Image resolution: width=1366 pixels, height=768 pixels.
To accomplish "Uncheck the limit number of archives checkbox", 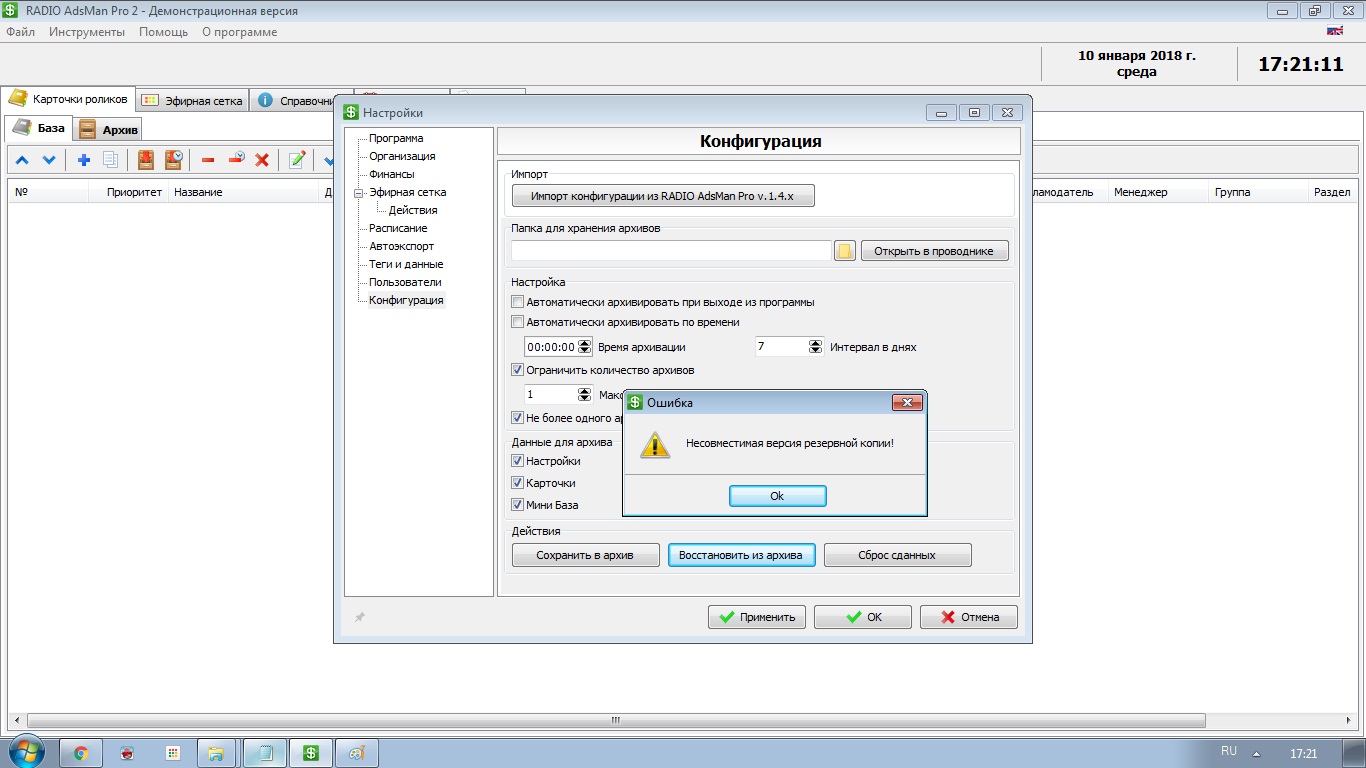I will pyautogui.click(x=517, y=370).
